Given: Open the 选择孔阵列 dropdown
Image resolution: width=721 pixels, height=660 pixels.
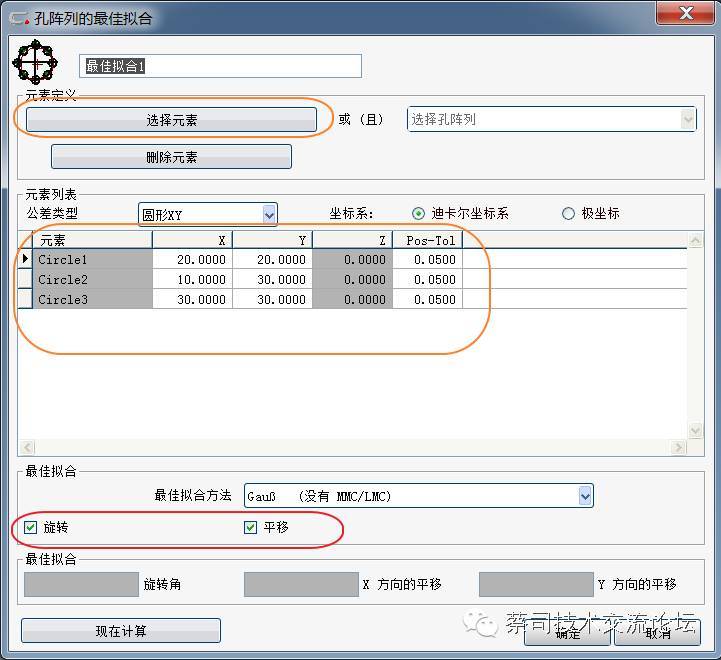Looking at the screenshot, I should [x=551, y=120].
